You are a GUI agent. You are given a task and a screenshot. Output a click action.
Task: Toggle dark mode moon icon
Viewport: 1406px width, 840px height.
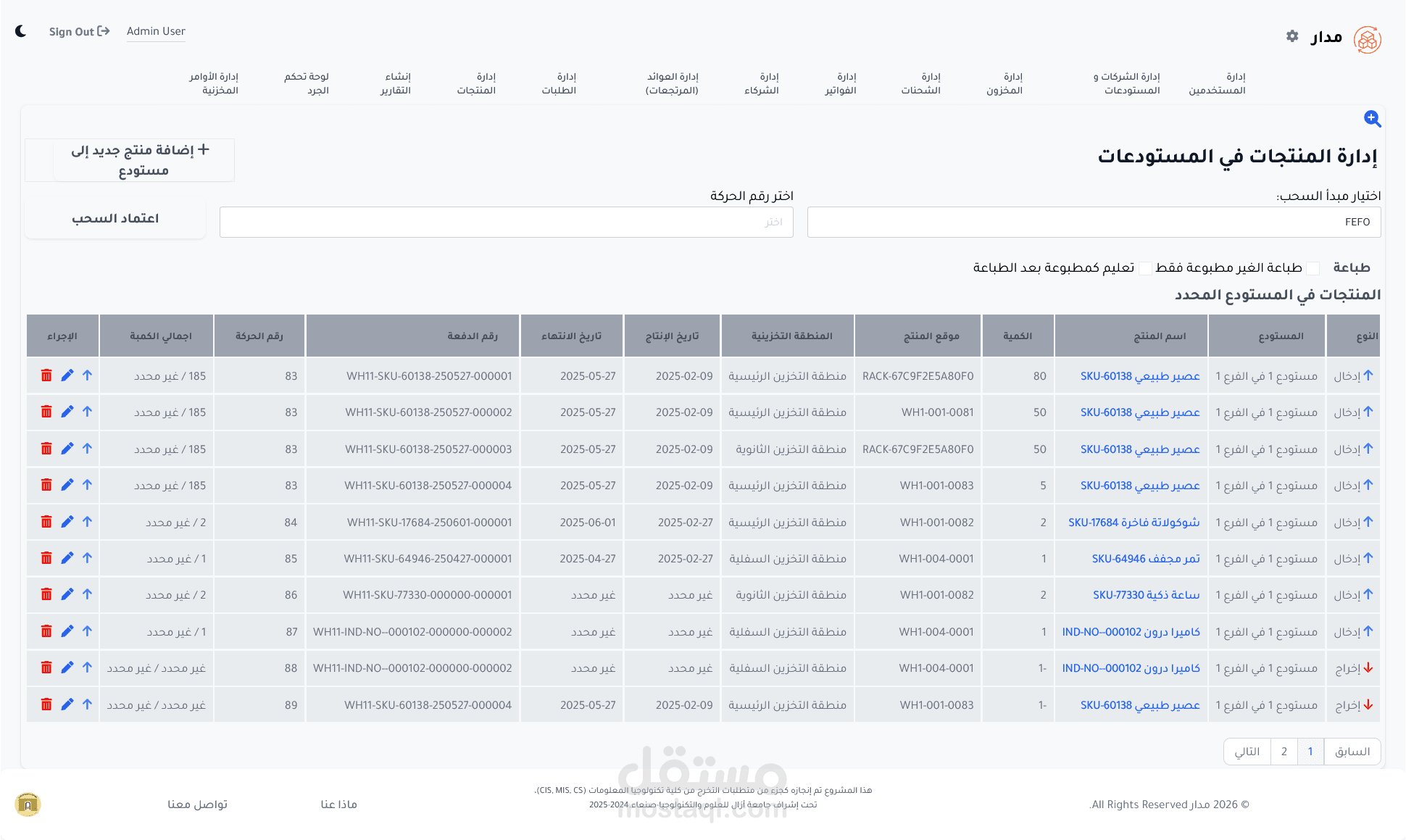point(21,31)
